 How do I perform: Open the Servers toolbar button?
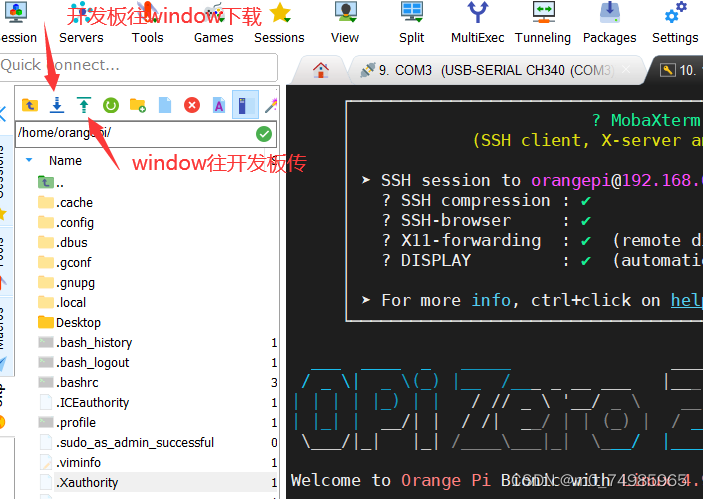coord(81,23)
